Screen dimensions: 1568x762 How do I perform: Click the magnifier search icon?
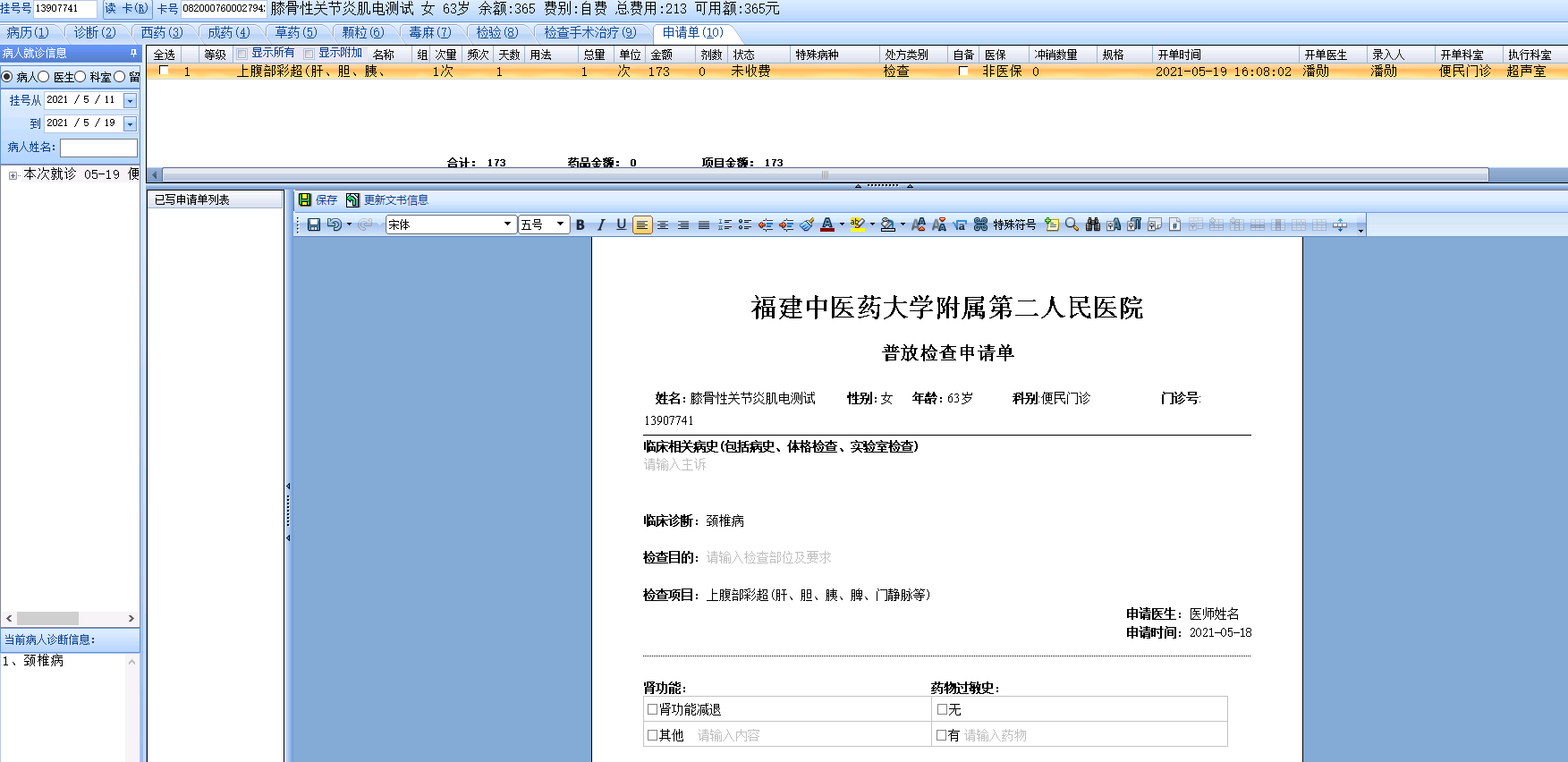(x=1072, y=224)
